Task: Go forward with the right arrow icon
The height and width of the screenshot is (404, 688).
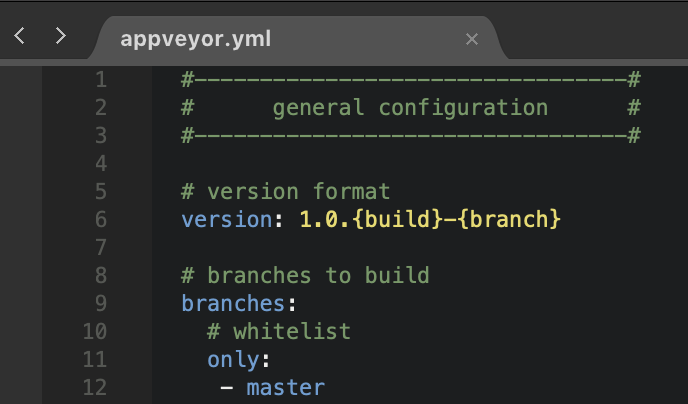Action: coord(61,36)
